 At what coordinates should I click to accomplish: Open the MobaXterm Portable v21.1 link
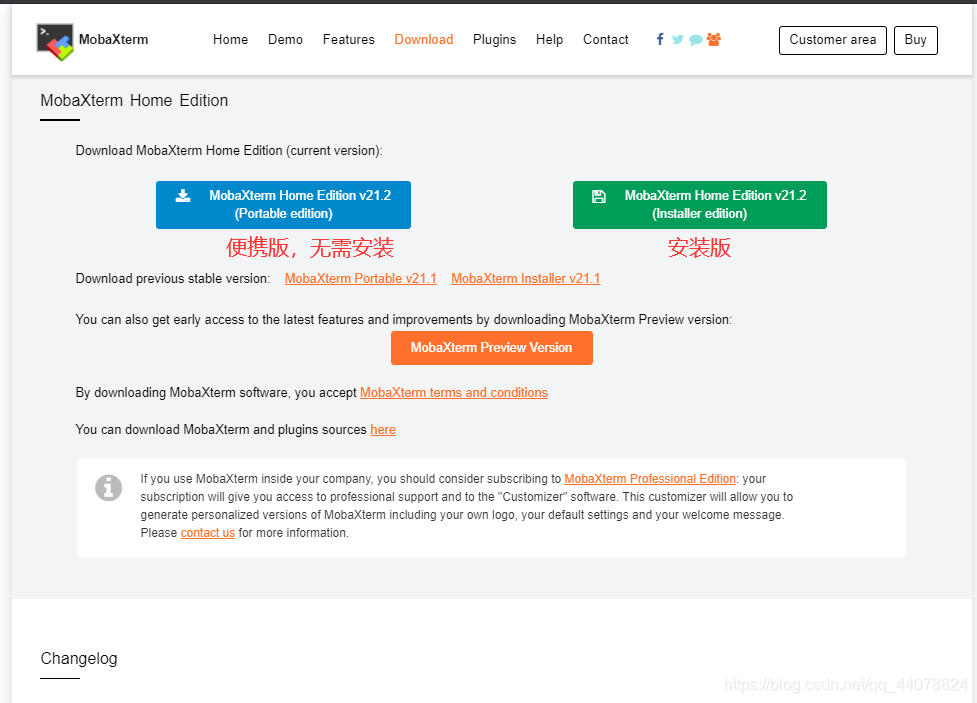360,278
